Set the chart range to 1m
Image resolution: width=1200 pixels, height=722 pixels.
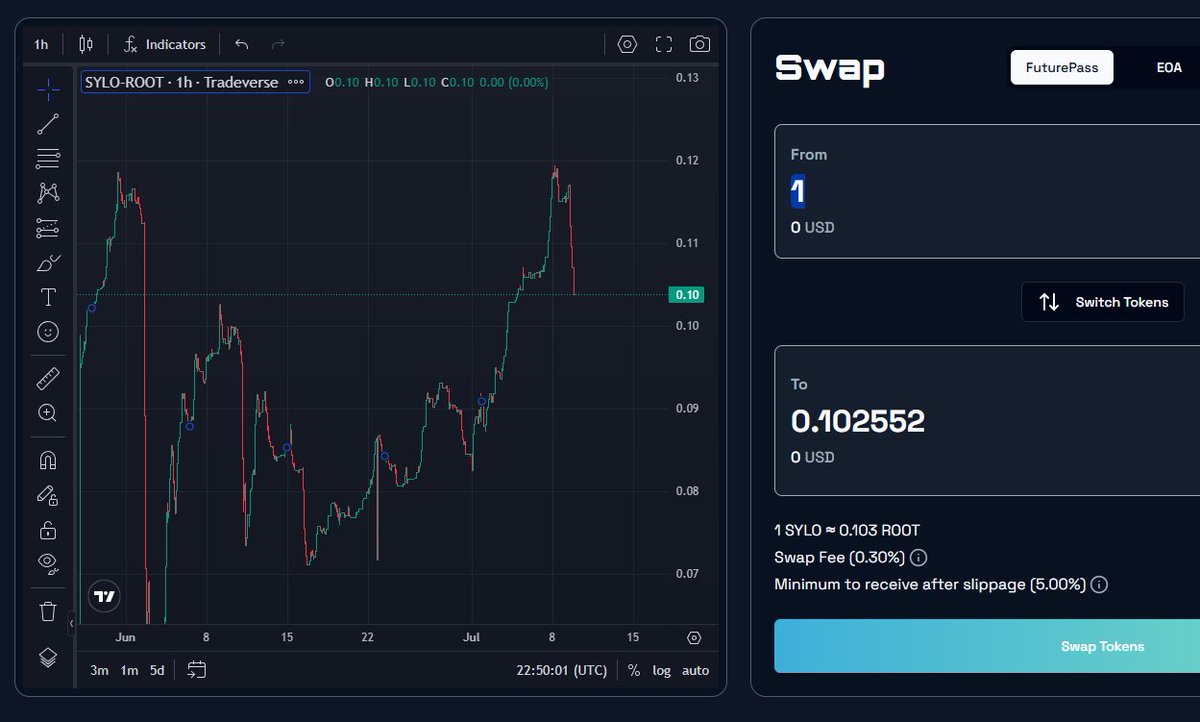(x=129, y=670)
